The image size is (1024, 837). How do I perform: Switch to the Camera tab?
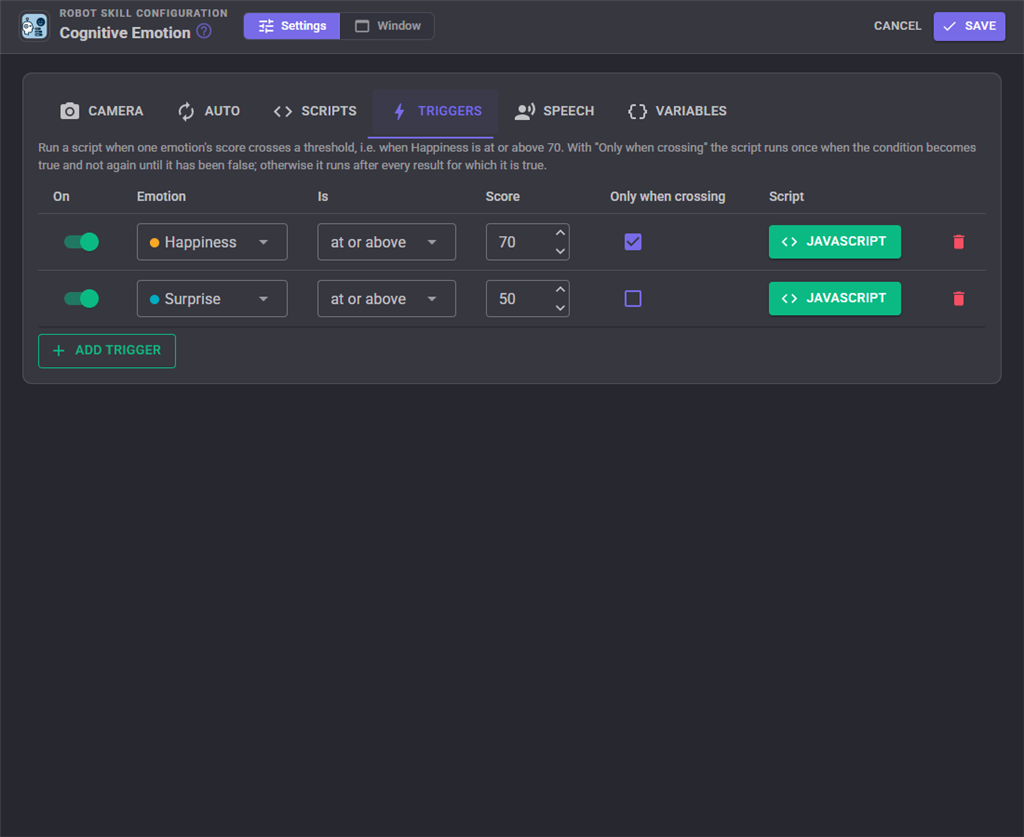coord(102,112)
